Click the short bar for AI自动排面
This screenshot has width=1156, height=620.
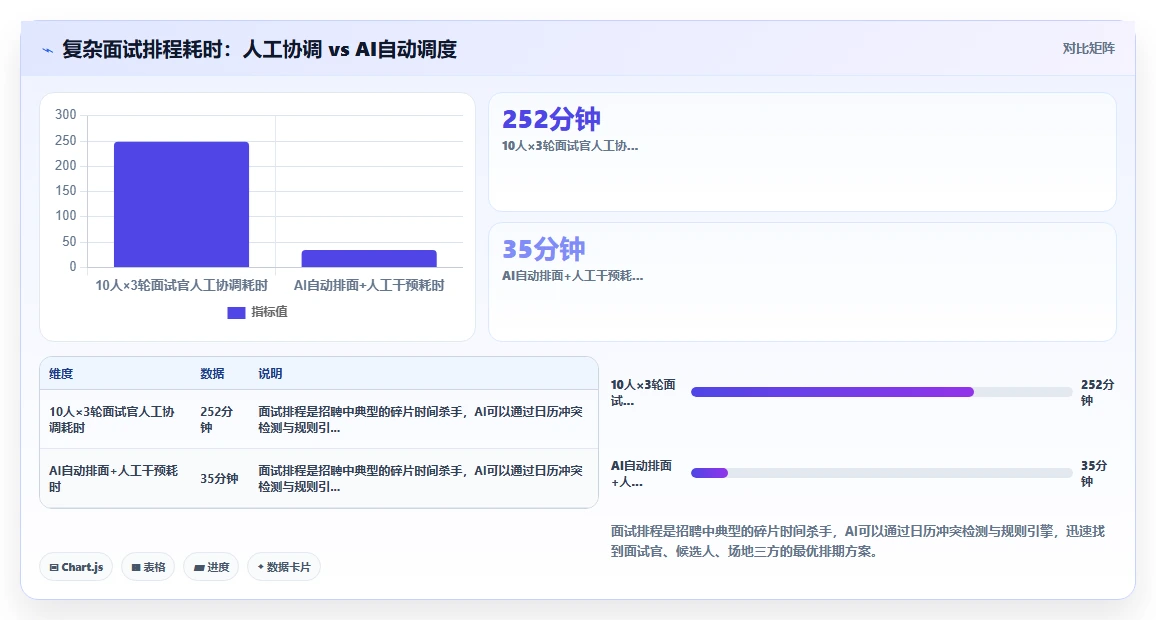pos(369,258)
